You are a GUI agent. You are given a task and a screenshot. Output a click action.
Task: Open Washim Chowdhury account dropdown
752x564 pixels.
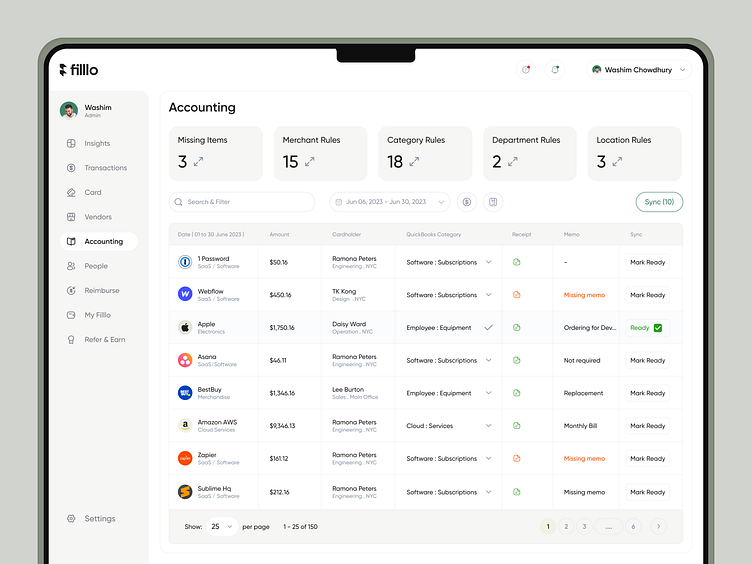coord(640,70)
